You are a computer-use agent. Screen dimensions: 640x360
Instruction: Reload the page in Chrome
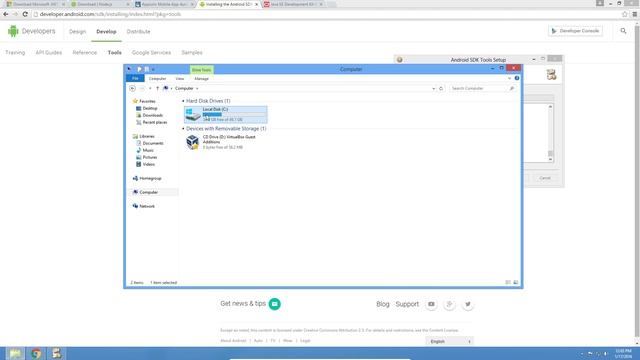[x=25, y=14]
